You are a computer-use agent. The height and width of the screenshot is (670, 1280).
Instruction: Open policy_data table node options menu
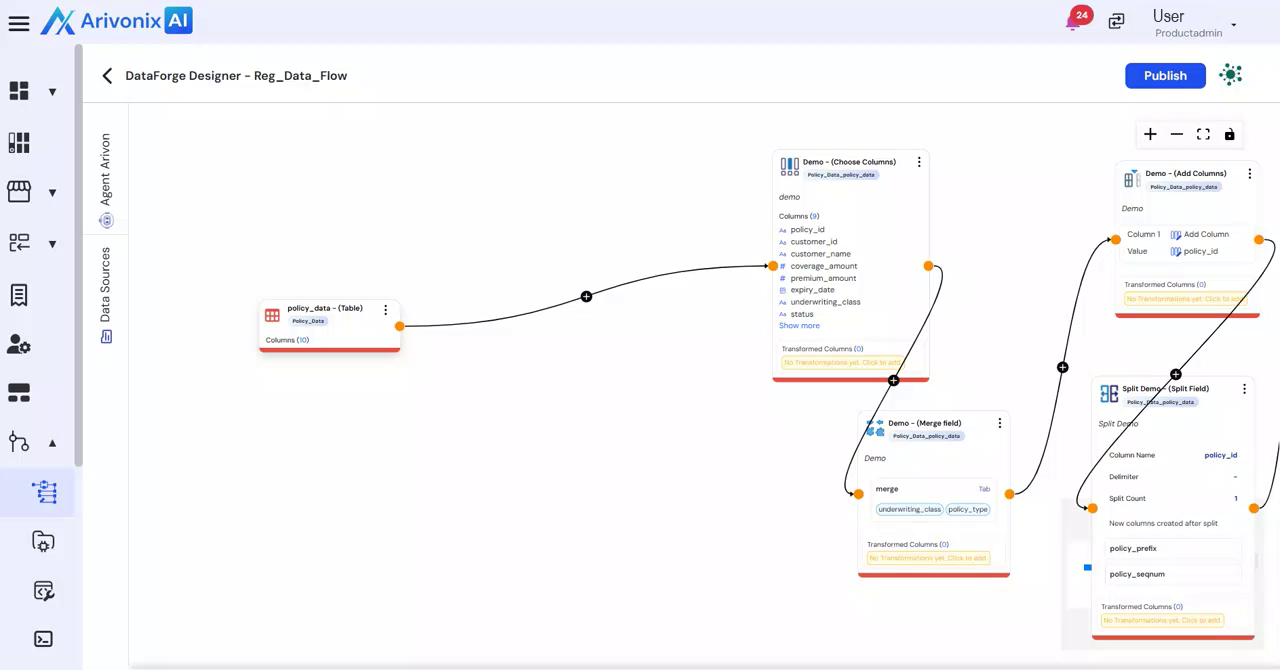[385, 310]
